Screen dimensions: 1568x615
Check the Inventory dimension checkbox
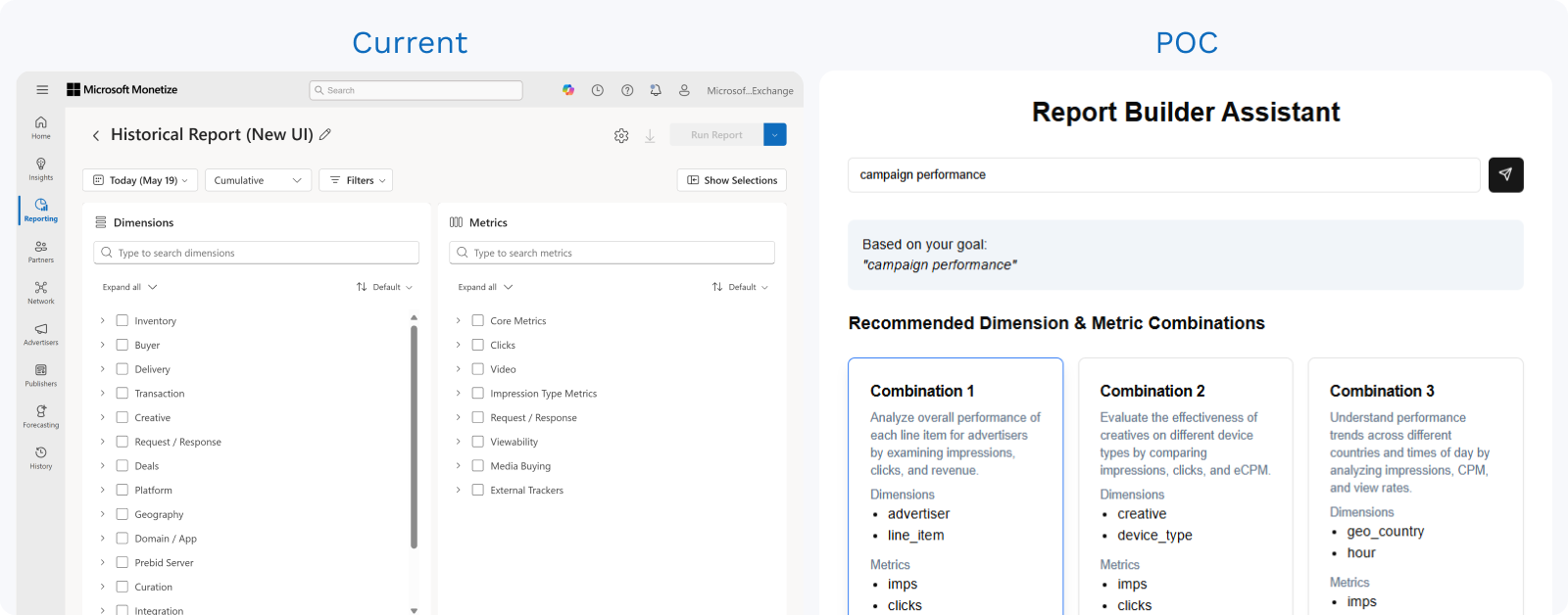pos(122,321)
